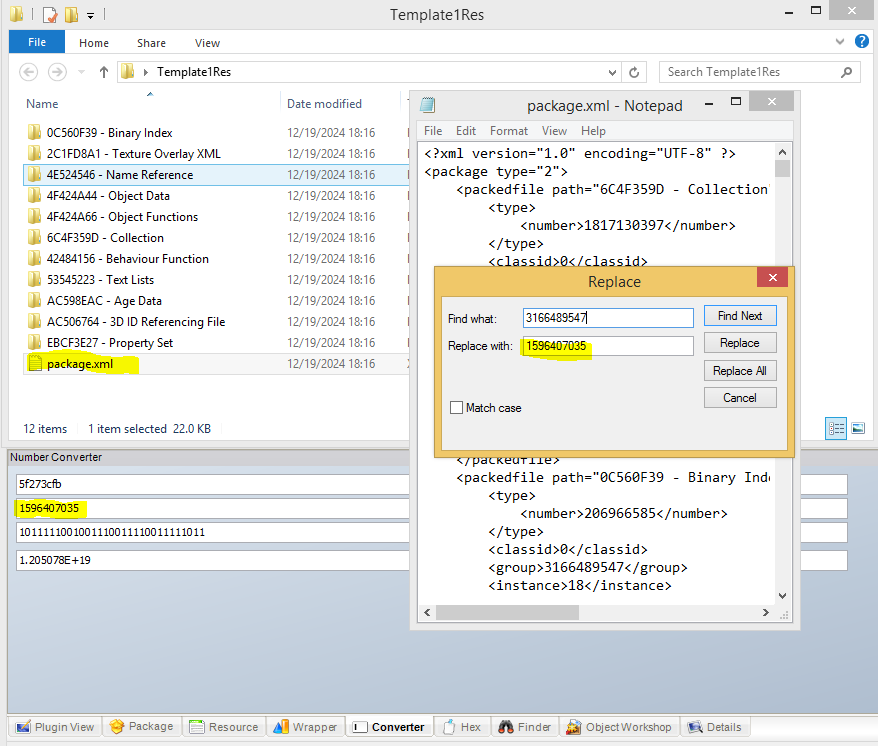
Task: Open Notepad Help menu
Action: click(593, 130)
